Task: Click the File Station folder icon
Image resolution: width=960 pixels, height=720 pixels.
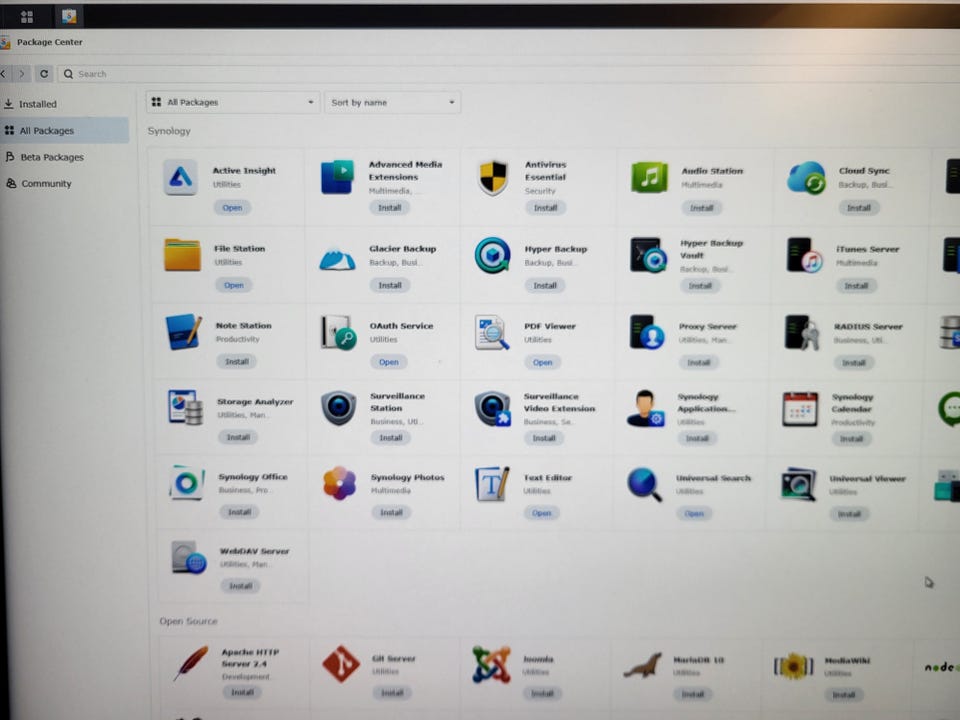Action: tap(182, 255)
